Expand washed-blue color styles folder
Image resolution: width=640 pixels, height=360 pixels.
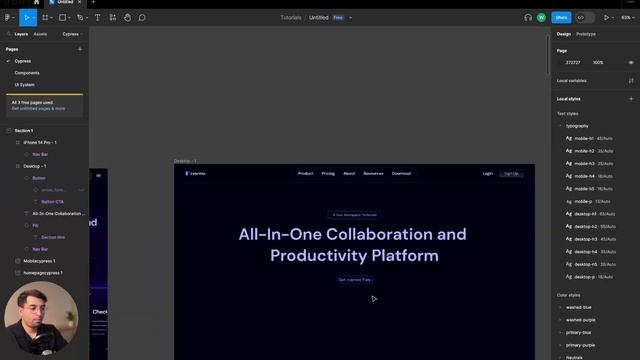(560, 307)
